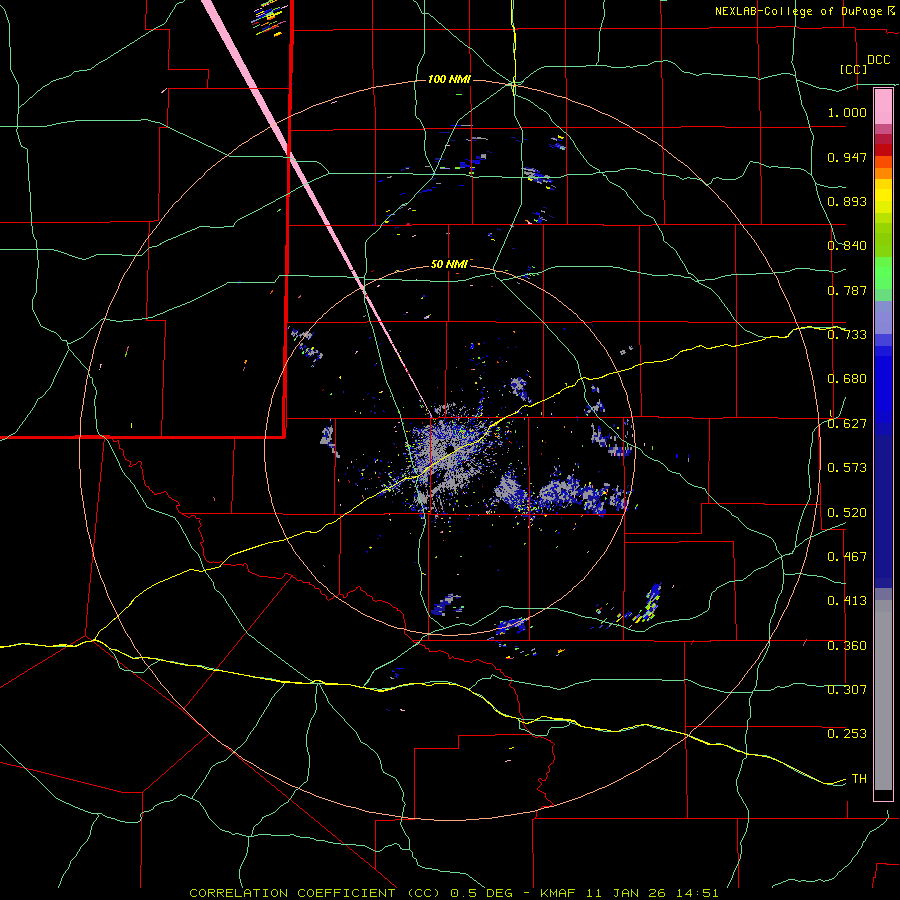Image resolution: width=900 pixels, height=900 pixels.
Task: Select the 0.840 color scale value
Action: tap(847, 246)
